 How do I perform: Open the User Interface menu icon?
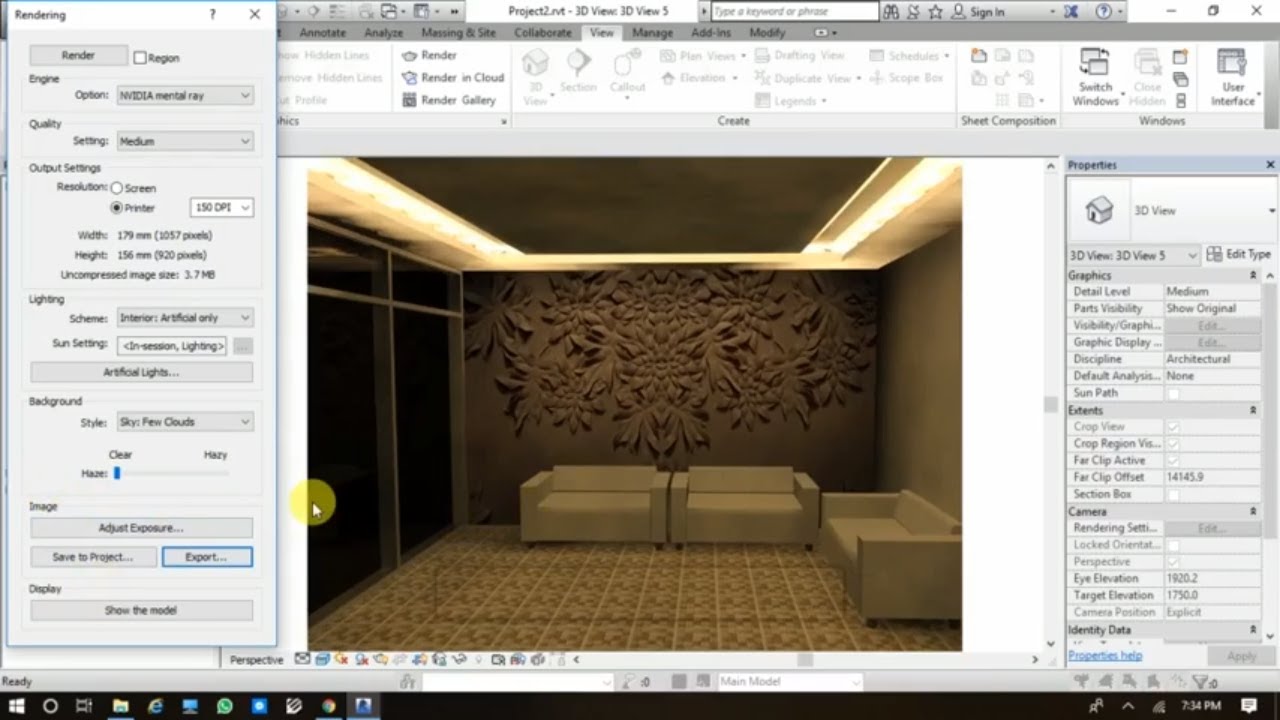[1233, 63]
